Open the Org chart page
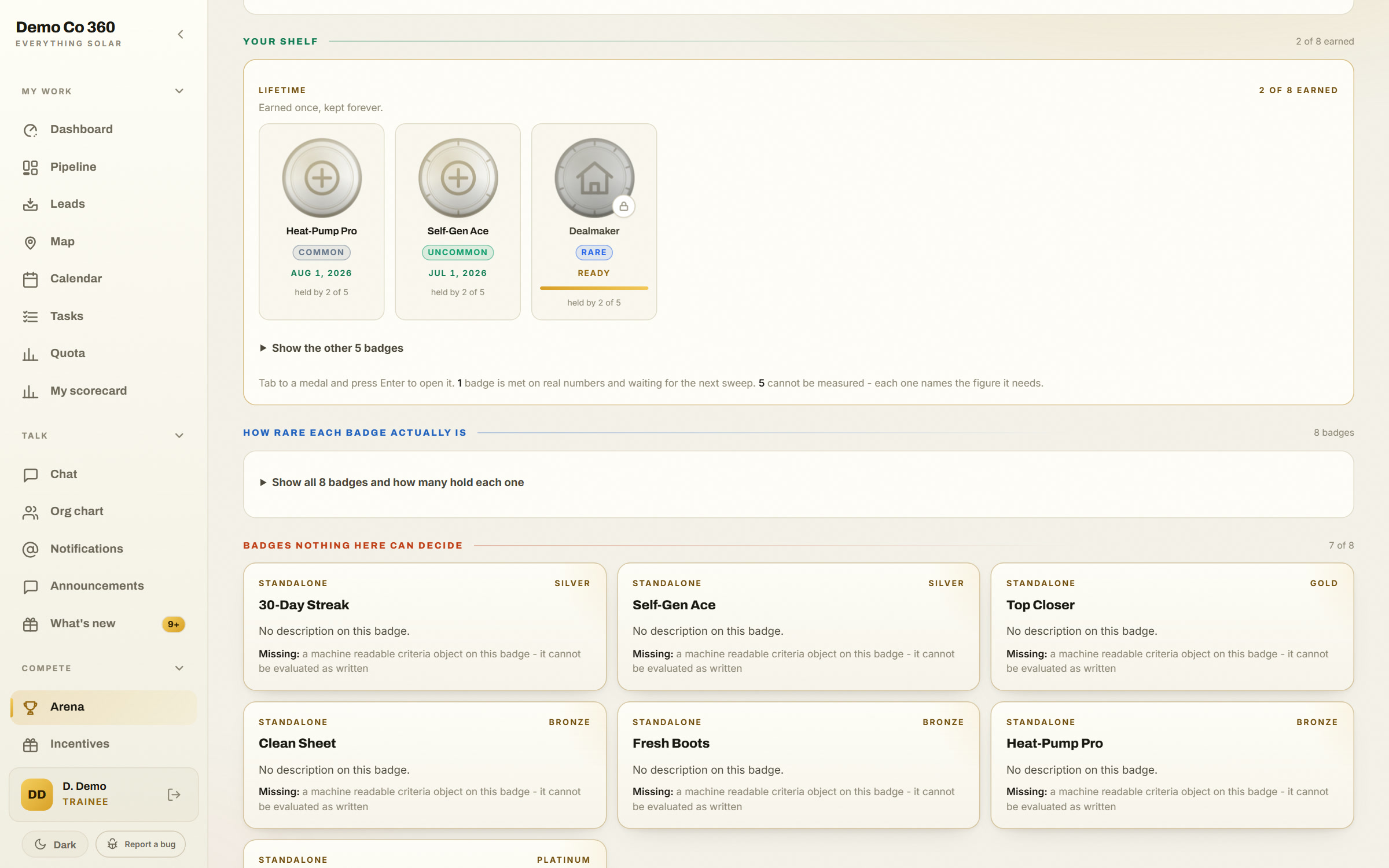The height and width of the screenshot is (868, 1389). click(x=104, y=512)
